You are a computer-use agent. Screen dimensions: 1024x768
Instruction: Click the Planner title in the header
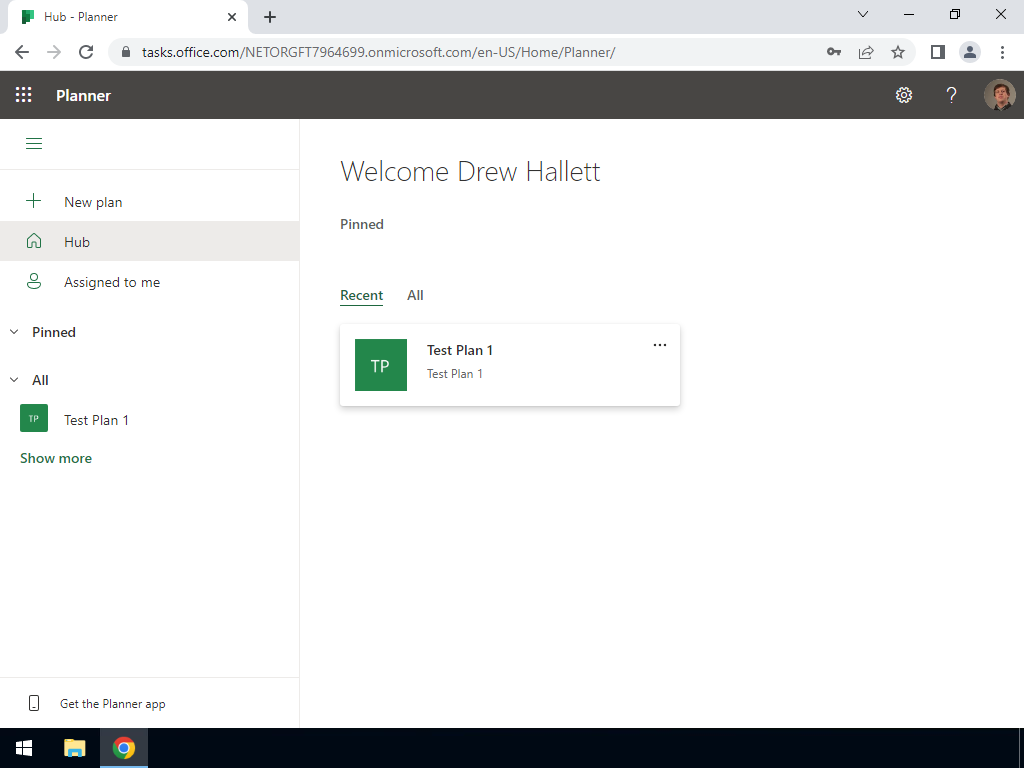point(84,95)
